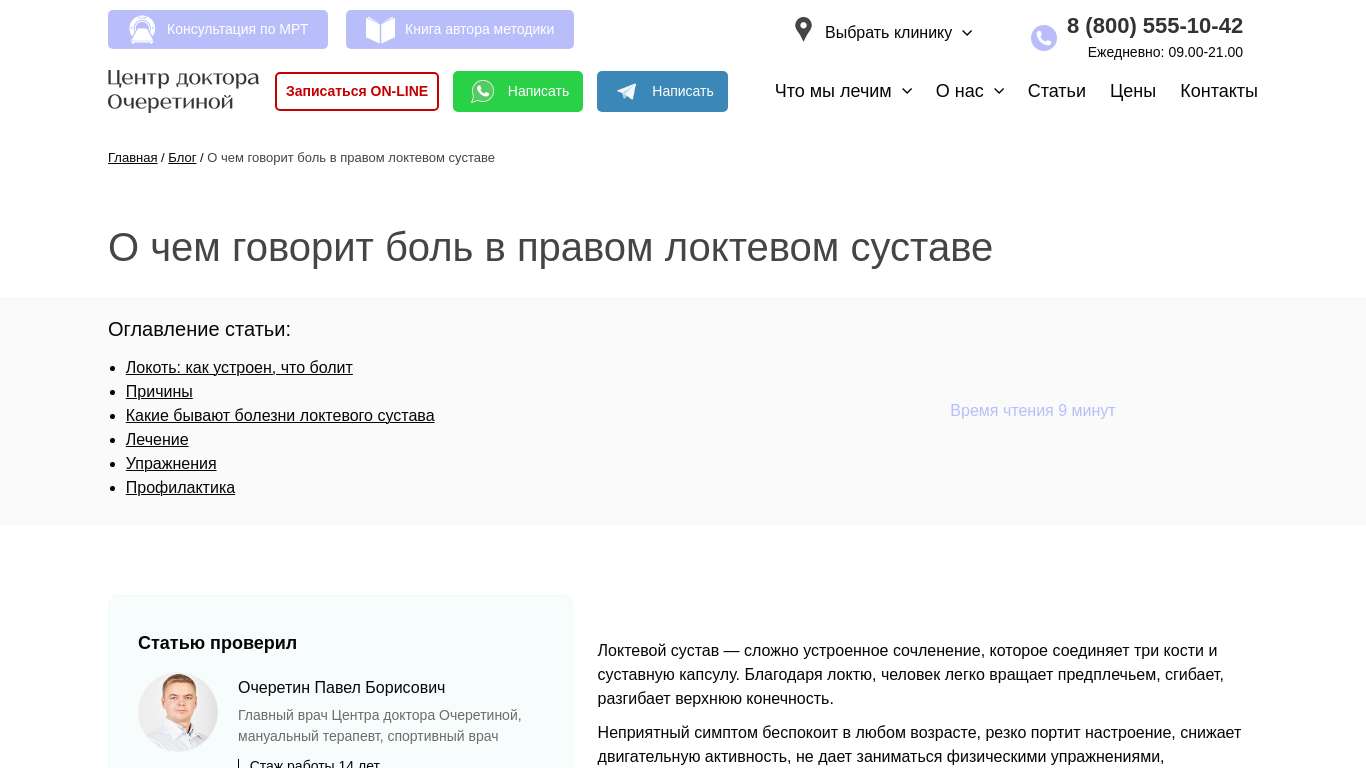Follow the Блог breadcrumb link
Viewport: 1366px width, 768px height.
point(182,158)
